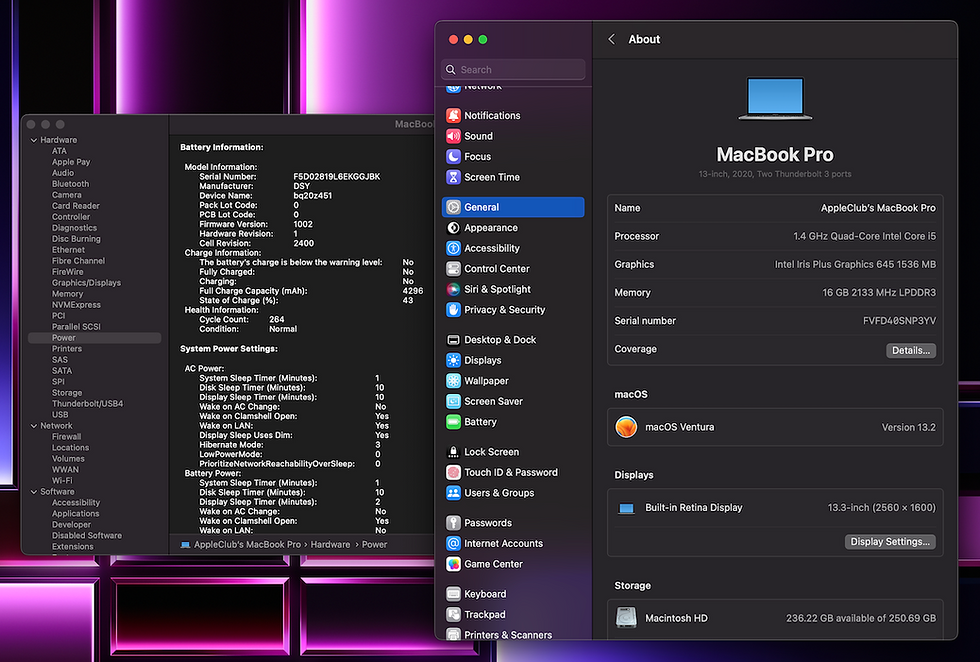This screenshot has width=980, height=662.
Task: Click the Macintosh HD drive icon
Action: tap(626, 618)
